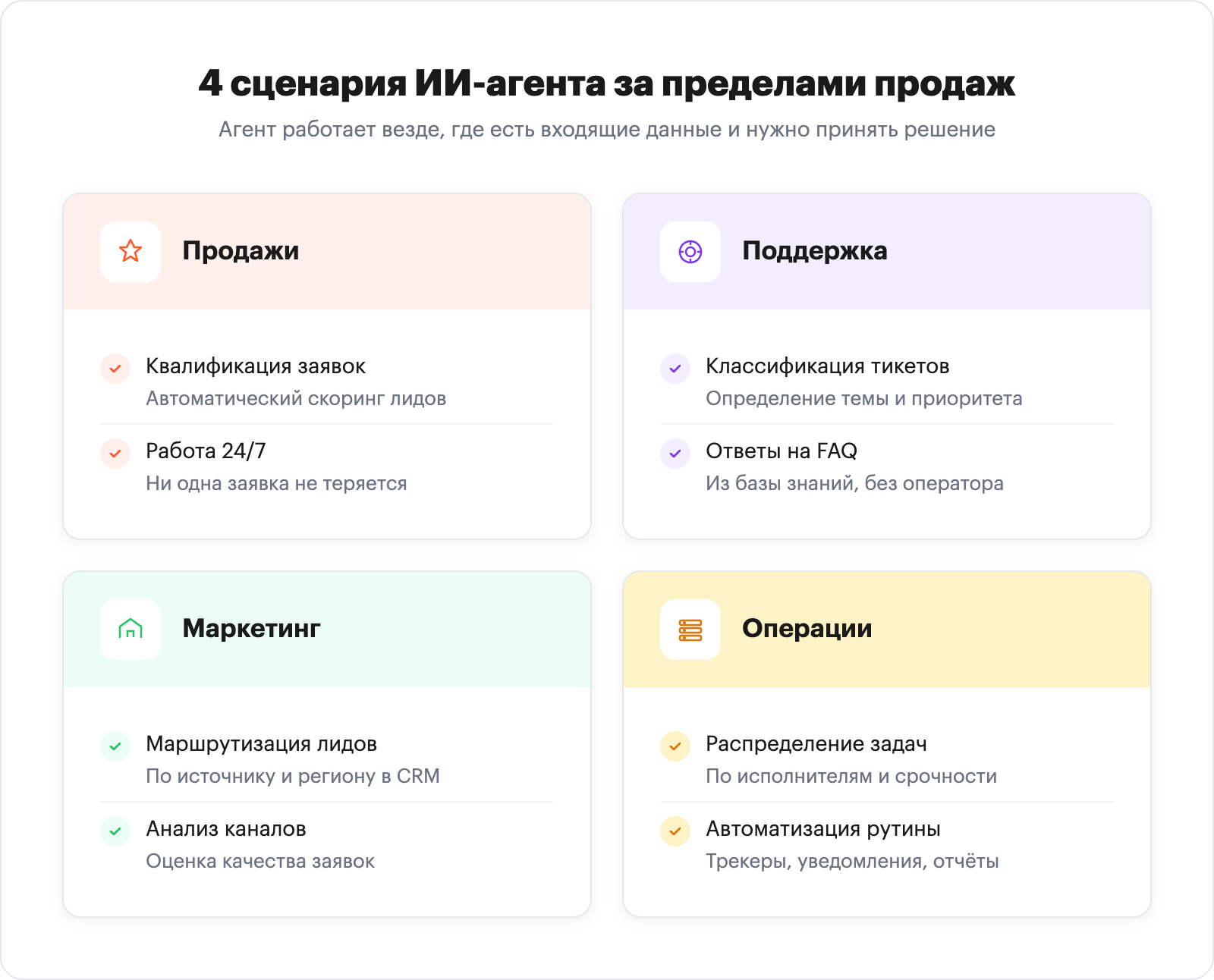1214x980 pixels.
Task: Click the text Из базы знаний, без оператора
Action: tap(855, 484)
